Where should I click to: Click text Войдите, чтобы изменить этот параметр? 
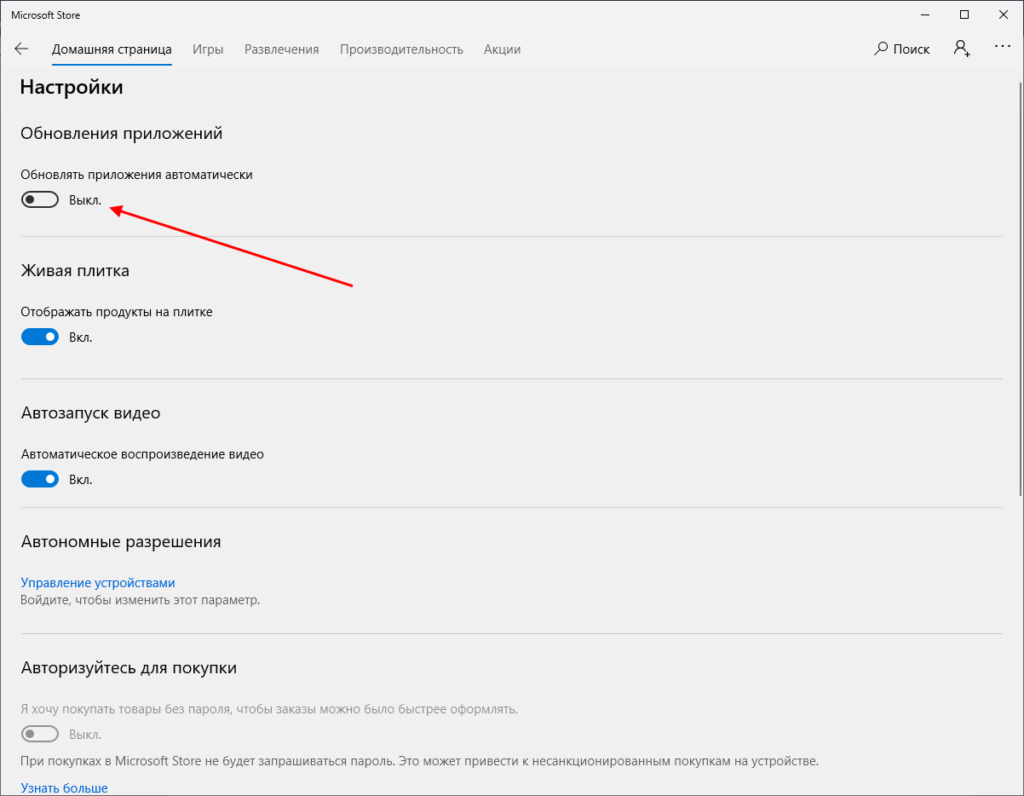[140, 599]
